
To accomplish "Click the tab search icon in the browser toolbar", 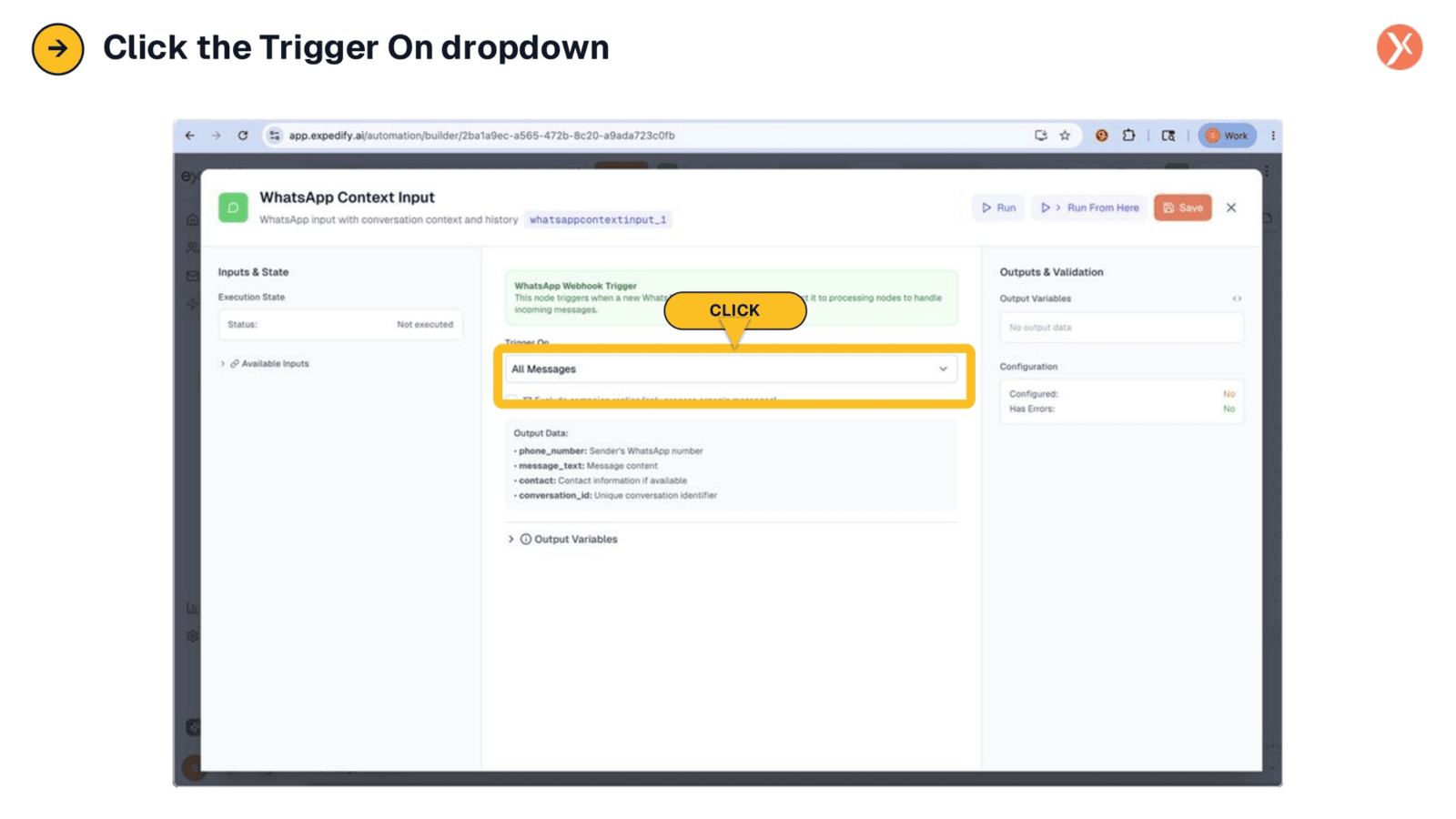I will (1168, 136).
